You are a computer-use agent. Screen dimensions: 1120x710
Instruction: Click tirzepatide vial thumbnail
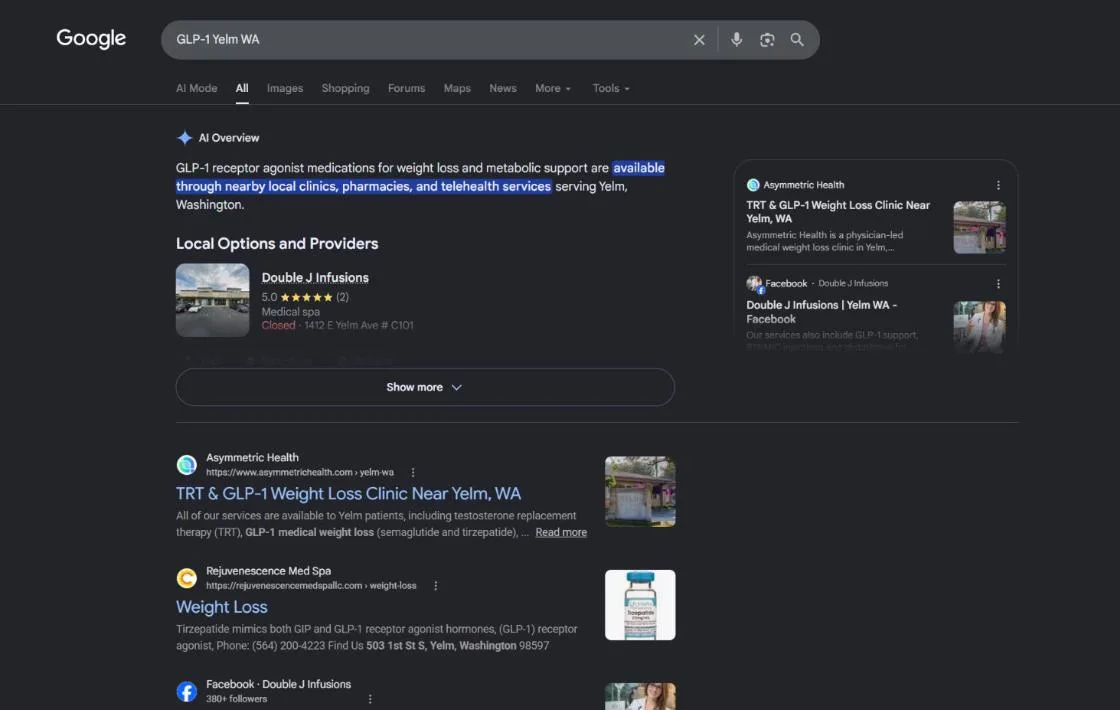640,605
